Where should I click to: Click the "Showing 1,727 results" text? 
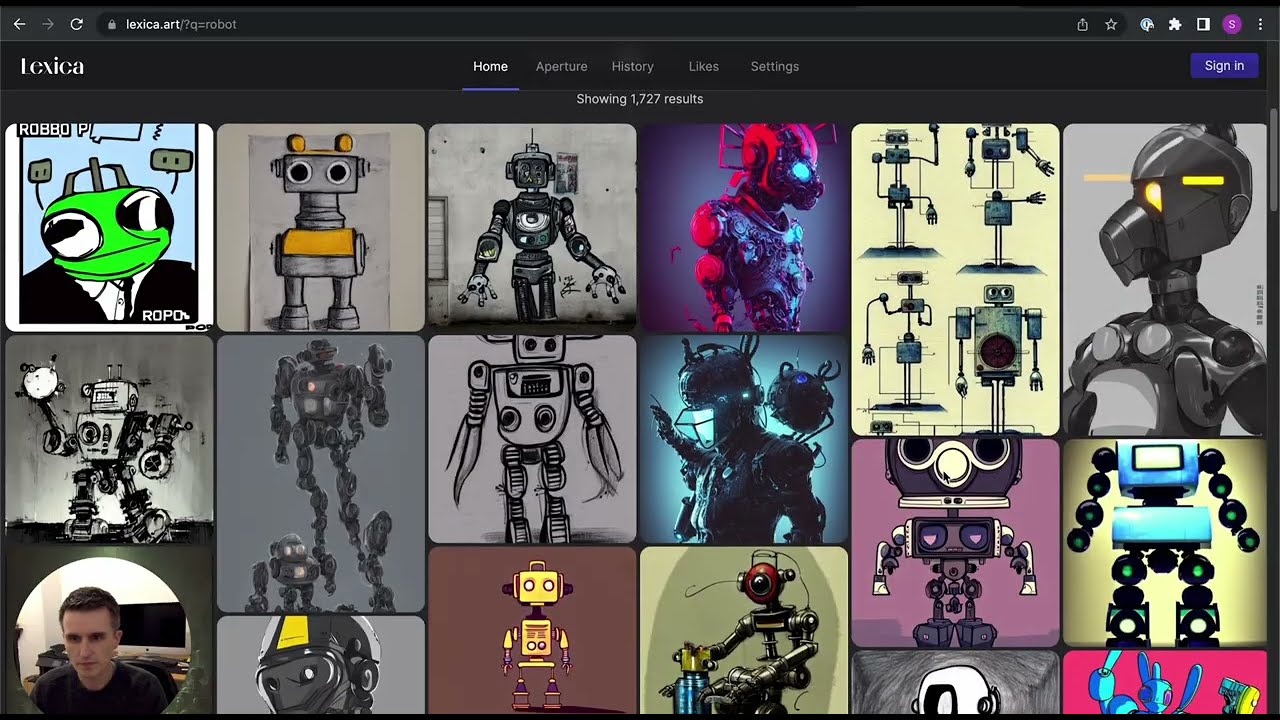click(x=639, y=99)
